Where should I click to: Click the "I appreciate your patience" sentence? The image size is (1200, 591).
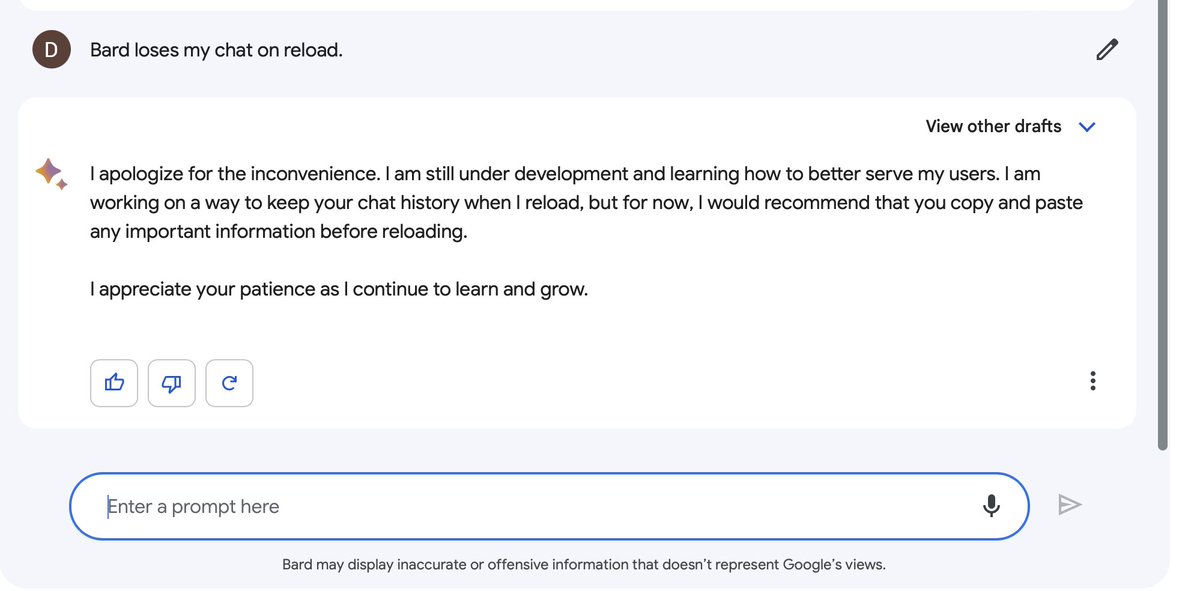(x=338, y=290)
